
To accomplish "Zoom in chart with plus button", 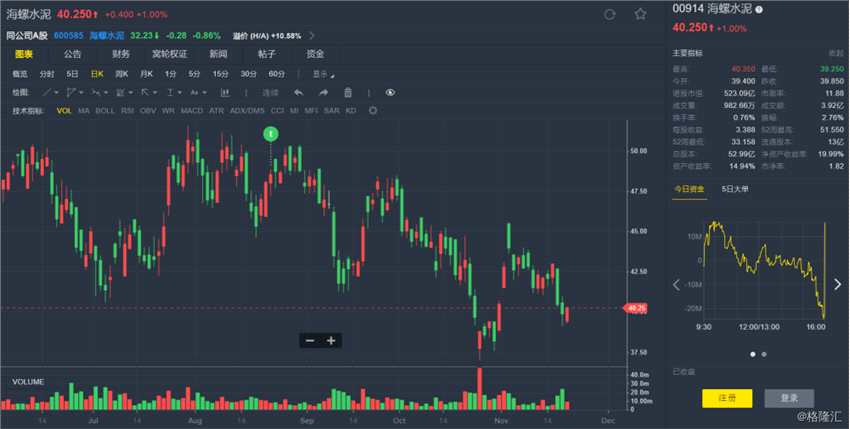I will (x=331, y=341).
